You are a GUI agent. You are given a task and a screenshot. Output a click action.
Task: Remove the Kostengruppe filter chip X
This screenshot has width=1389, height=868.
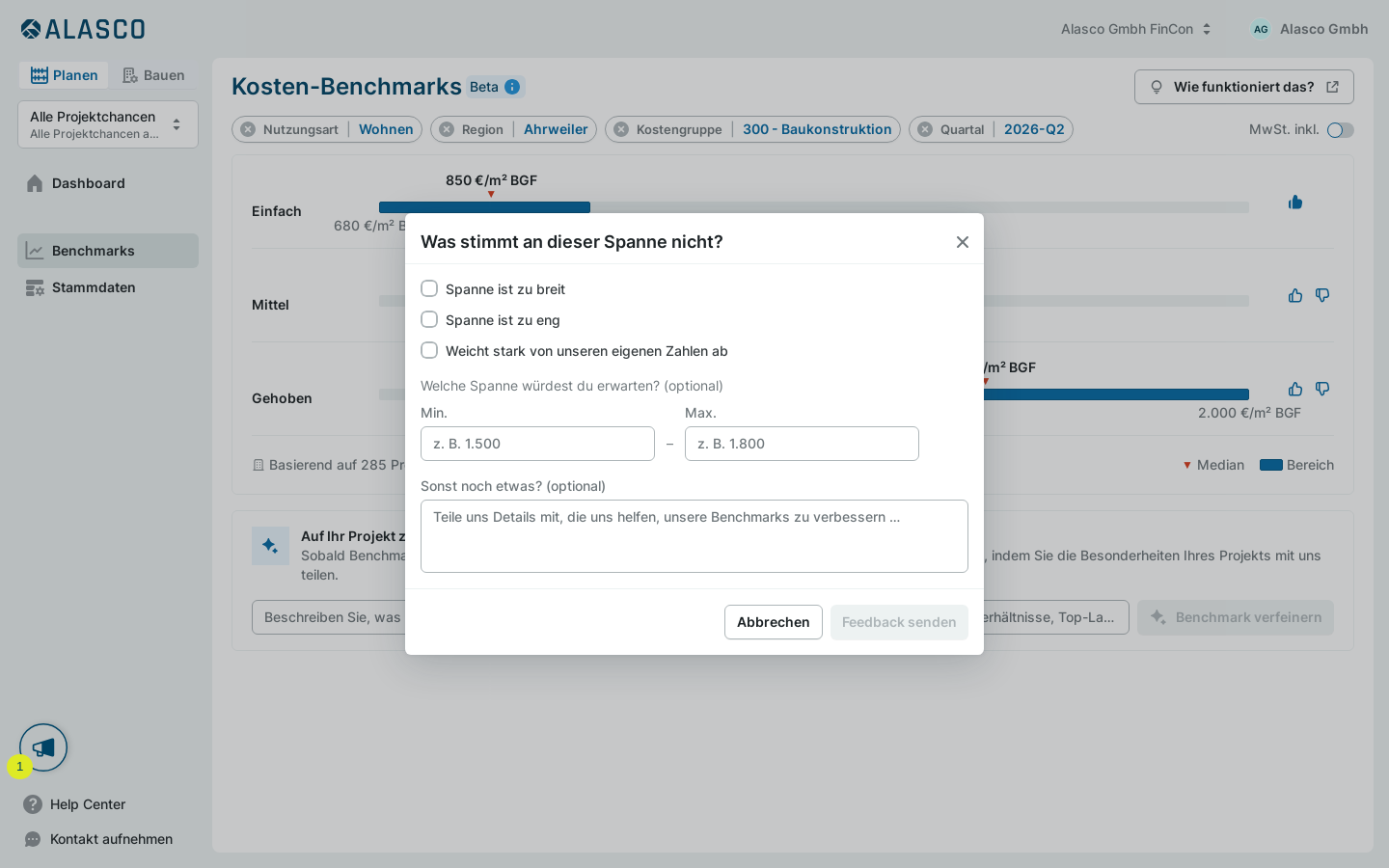point(621,129)
